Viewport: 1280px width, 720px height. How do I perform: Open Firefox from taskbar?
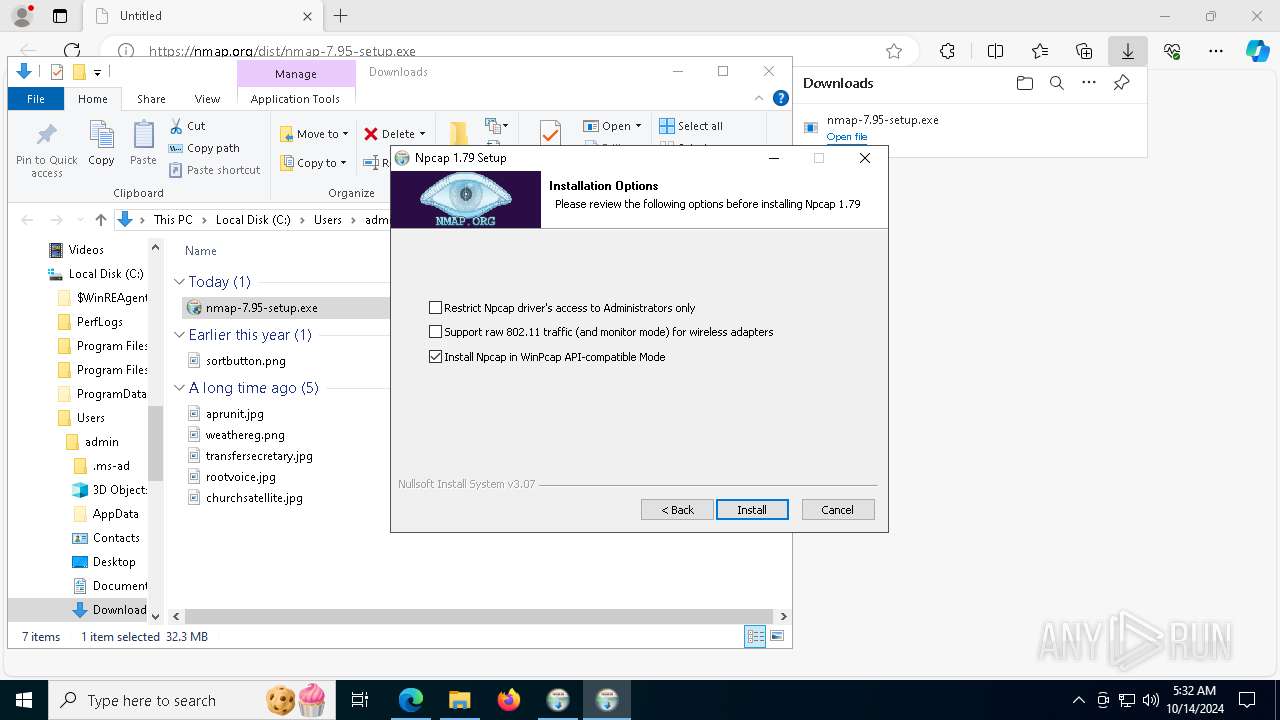click(509, 701)
